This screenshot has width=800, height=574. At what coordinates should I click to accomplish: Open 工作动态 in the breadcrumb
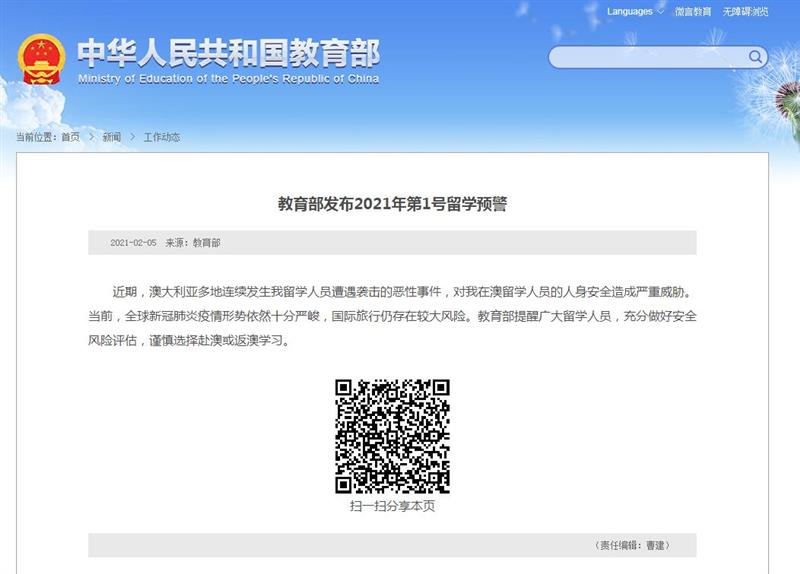point(162,137)
